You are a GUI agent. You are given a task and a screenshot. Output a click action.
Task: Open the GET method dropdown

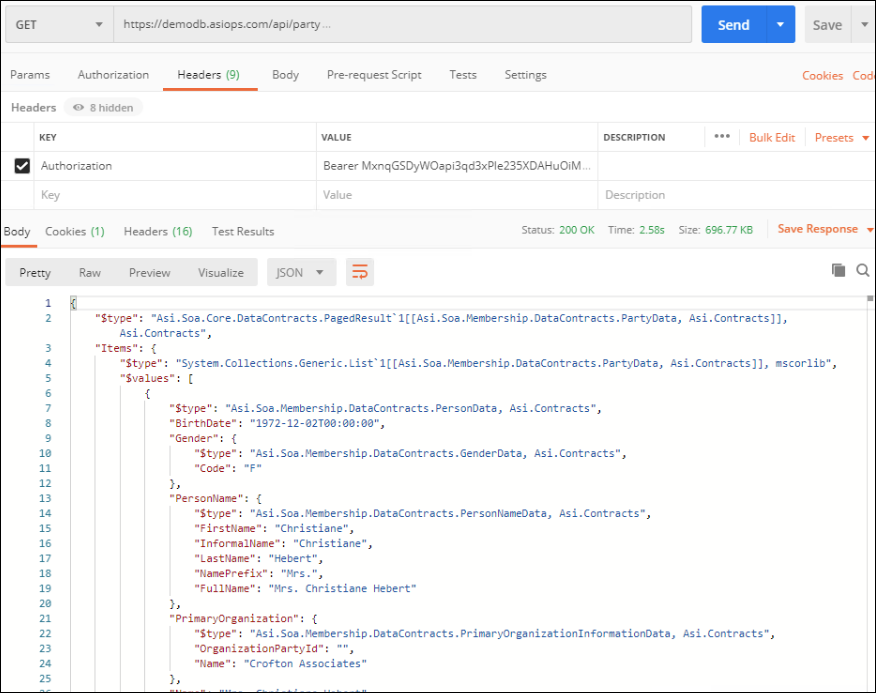point(59,25)
